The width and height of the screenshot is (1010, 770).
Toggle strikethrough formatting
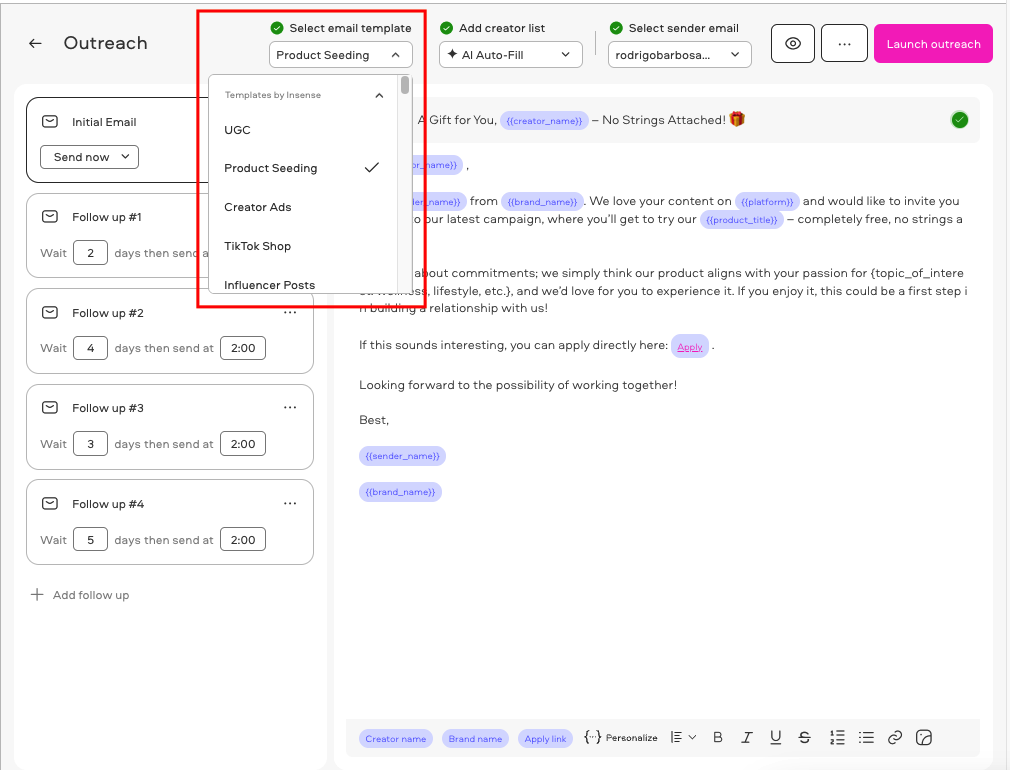point(805,738)
